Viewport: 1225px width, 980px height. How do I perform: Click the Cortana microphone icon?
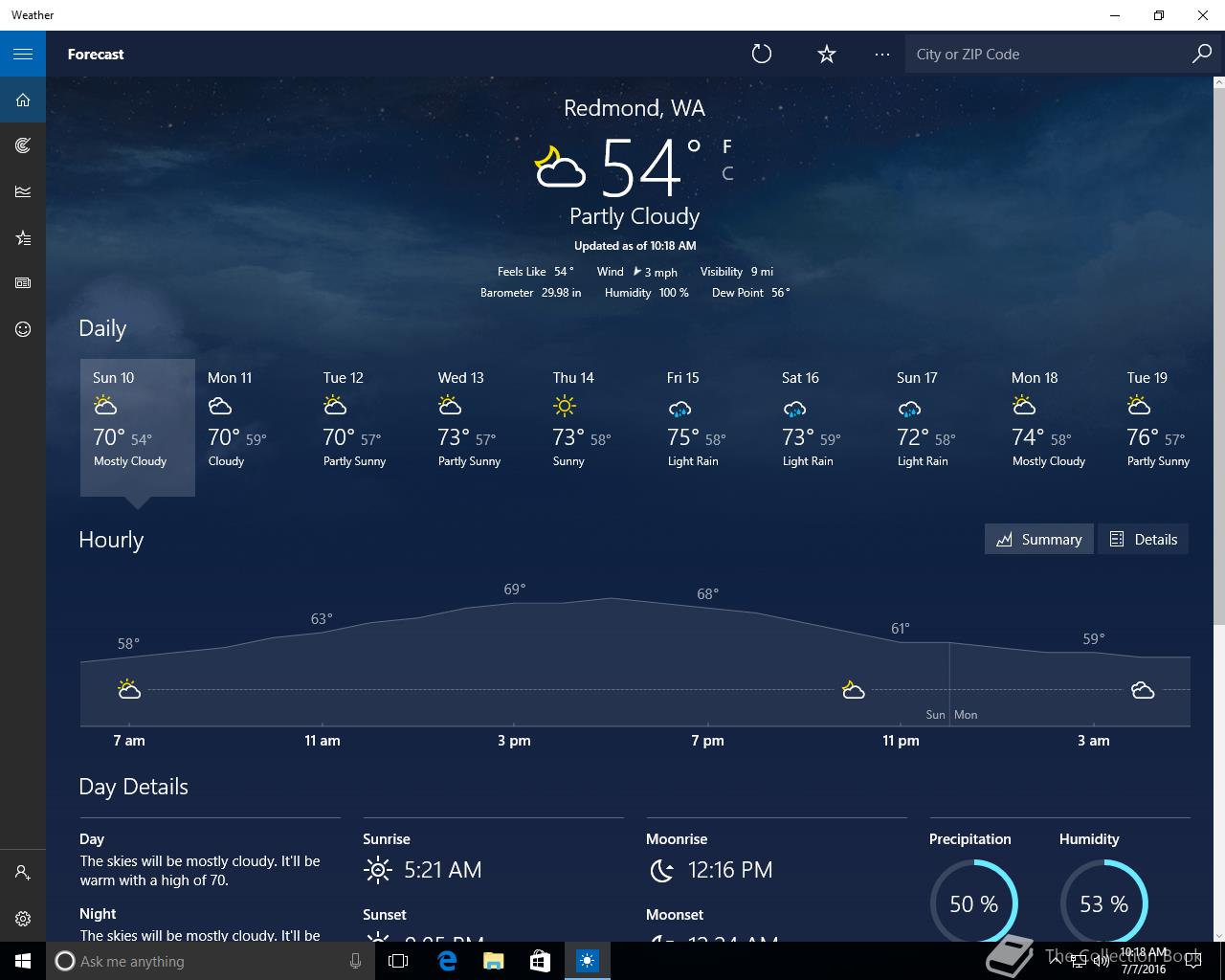pyautogui.click(x=355, y=961)
